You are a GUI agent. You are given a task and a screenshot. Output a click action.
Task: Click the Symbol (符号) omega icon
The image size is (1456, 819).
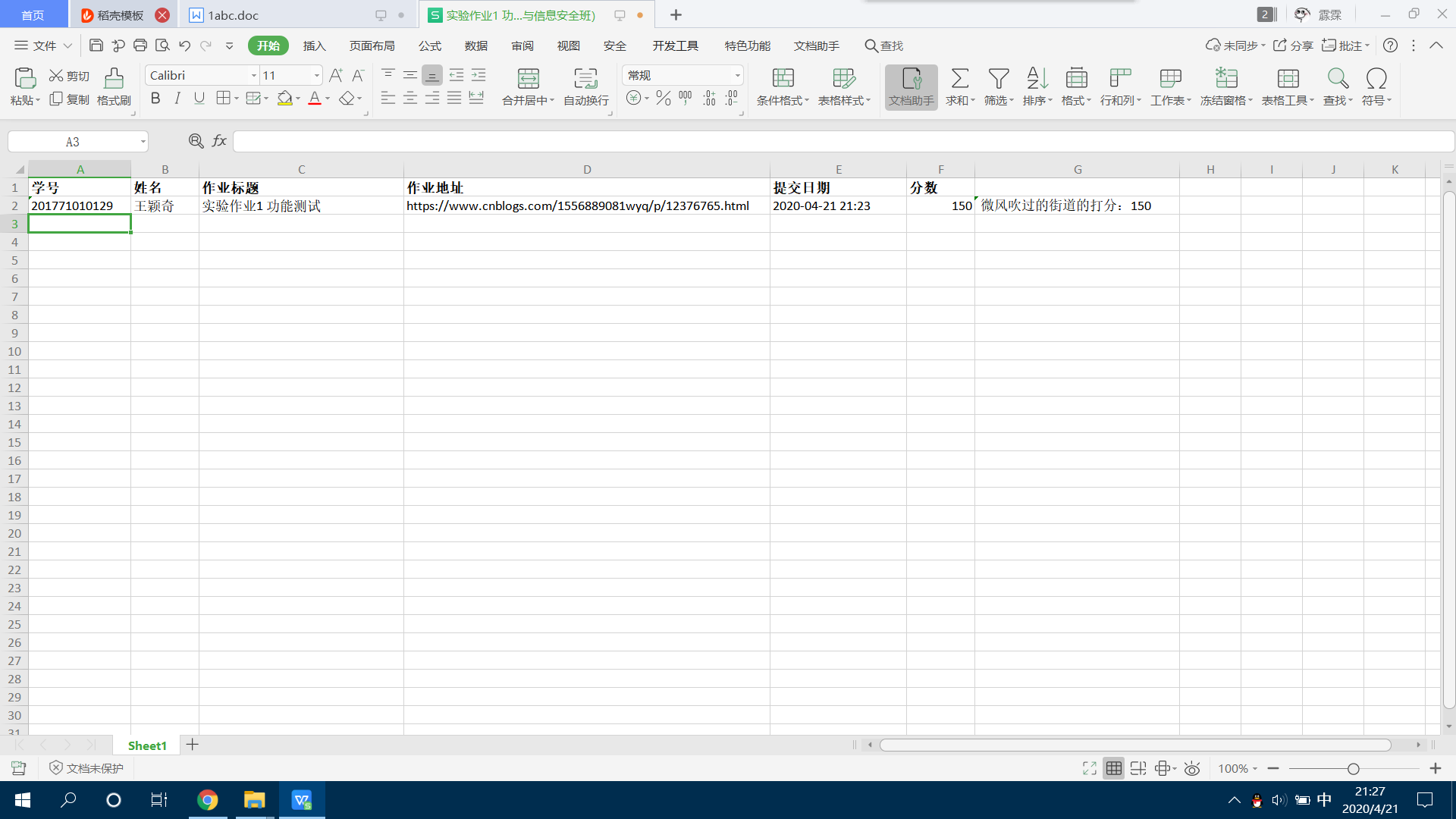(1376, 79)
